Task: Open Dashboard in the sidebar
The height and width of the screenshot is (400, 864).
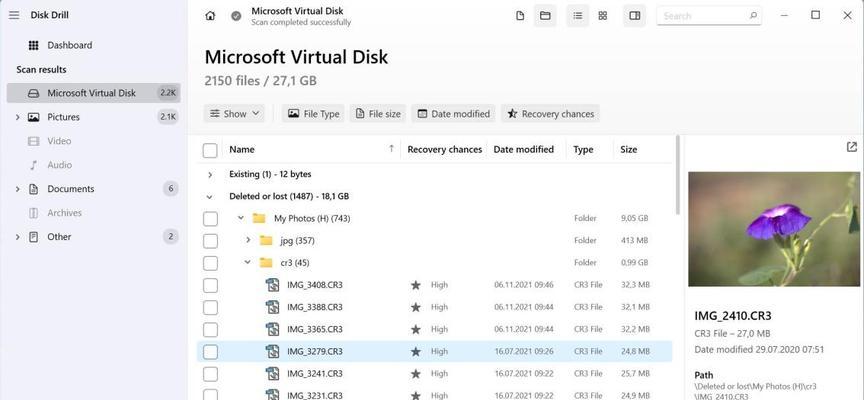Action: (x=70, y=45)
